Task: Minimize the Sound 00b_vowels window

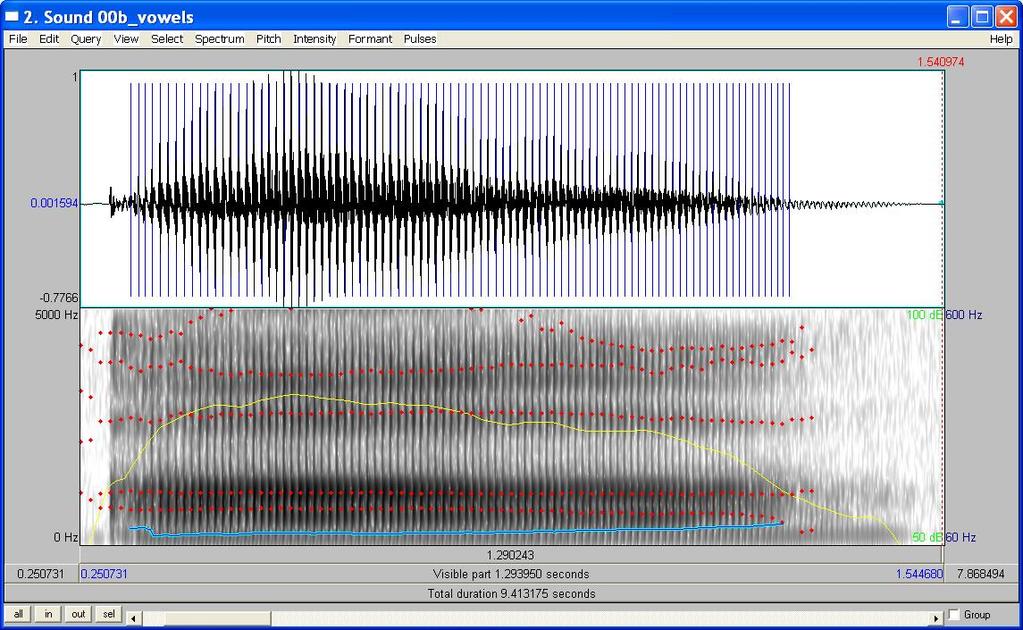Action: [x=958, y=16]
